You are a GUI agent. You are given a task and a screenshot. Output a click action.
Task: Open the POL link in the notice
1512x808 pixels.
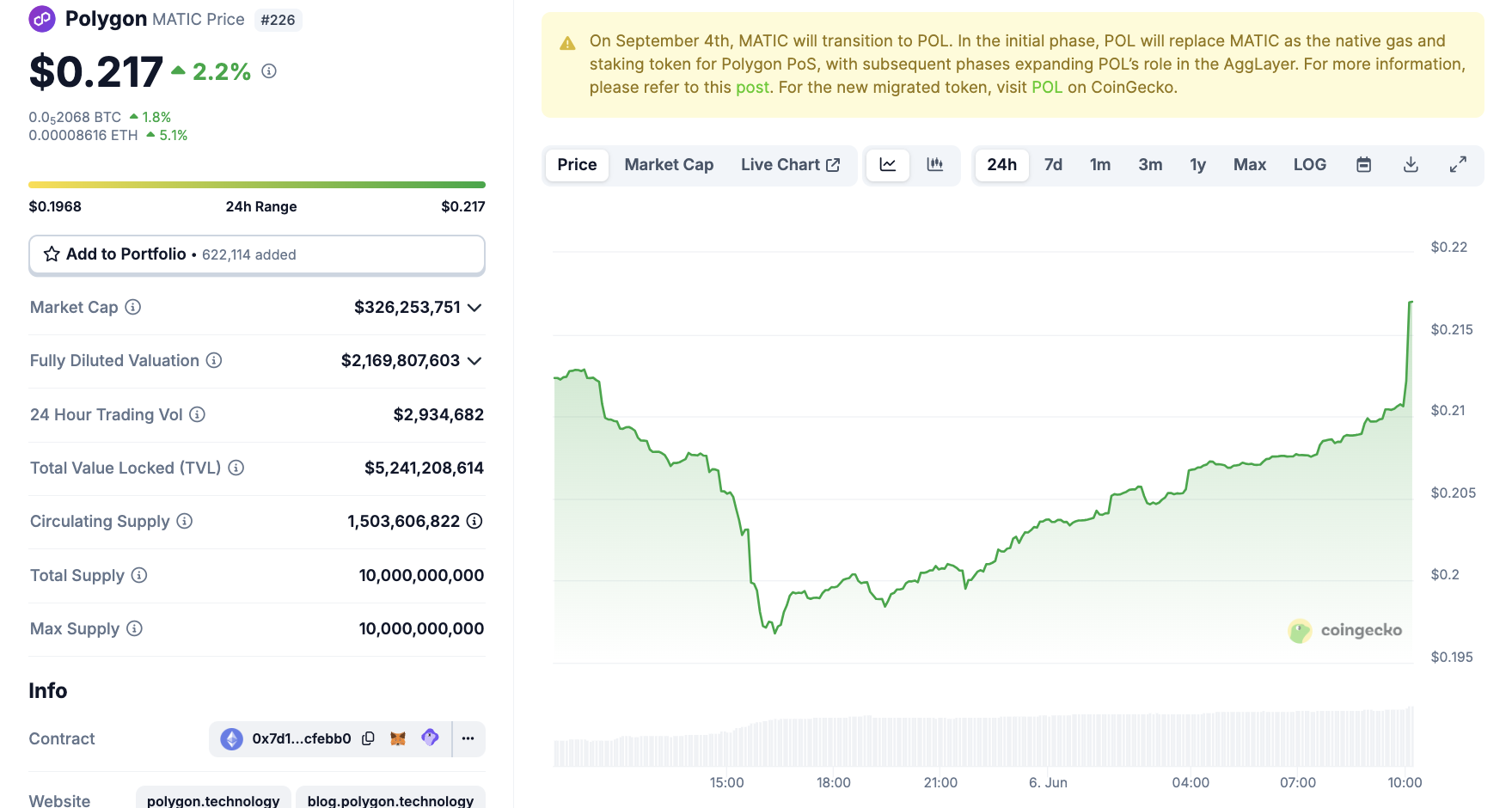coord(1046,88)
